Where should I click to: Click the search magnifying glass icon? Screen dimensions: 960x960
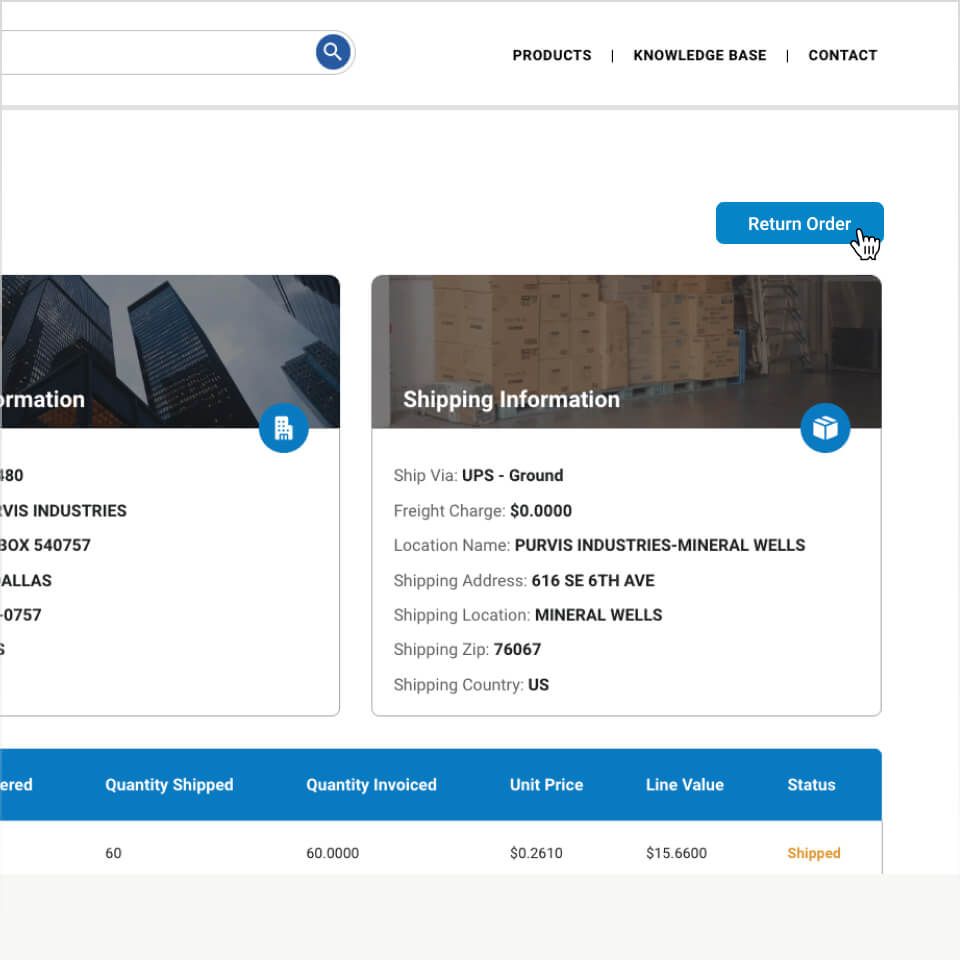coord(331,51)
